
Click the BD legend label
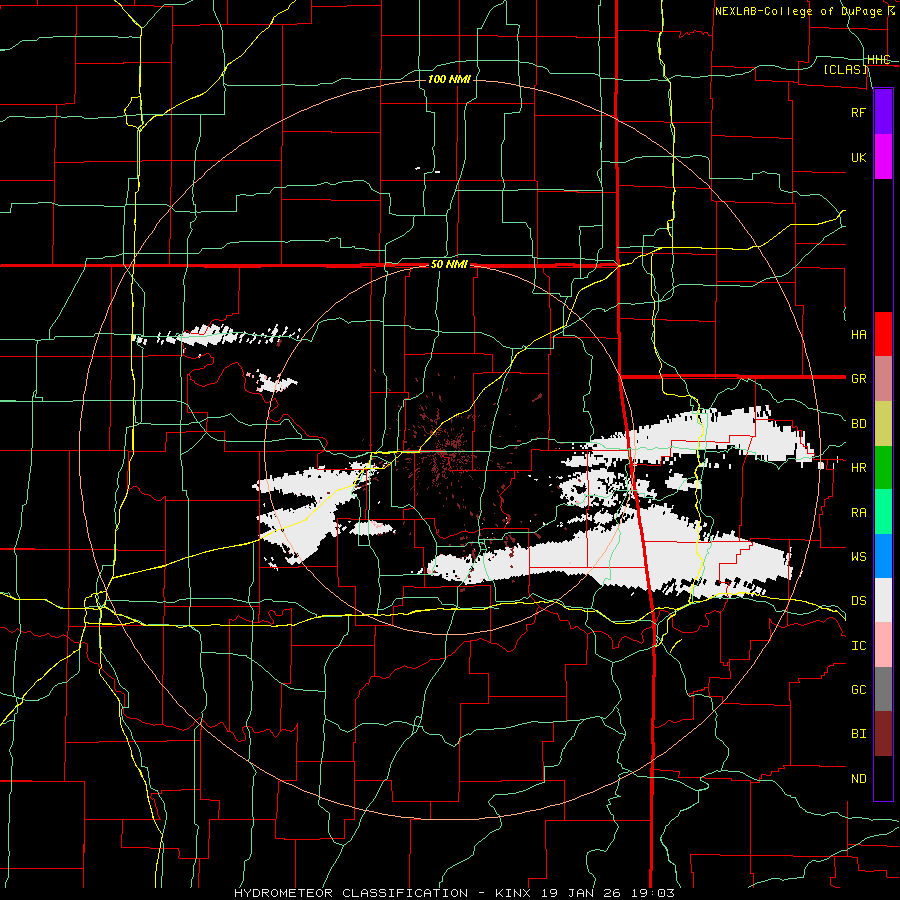click(858, 424)
